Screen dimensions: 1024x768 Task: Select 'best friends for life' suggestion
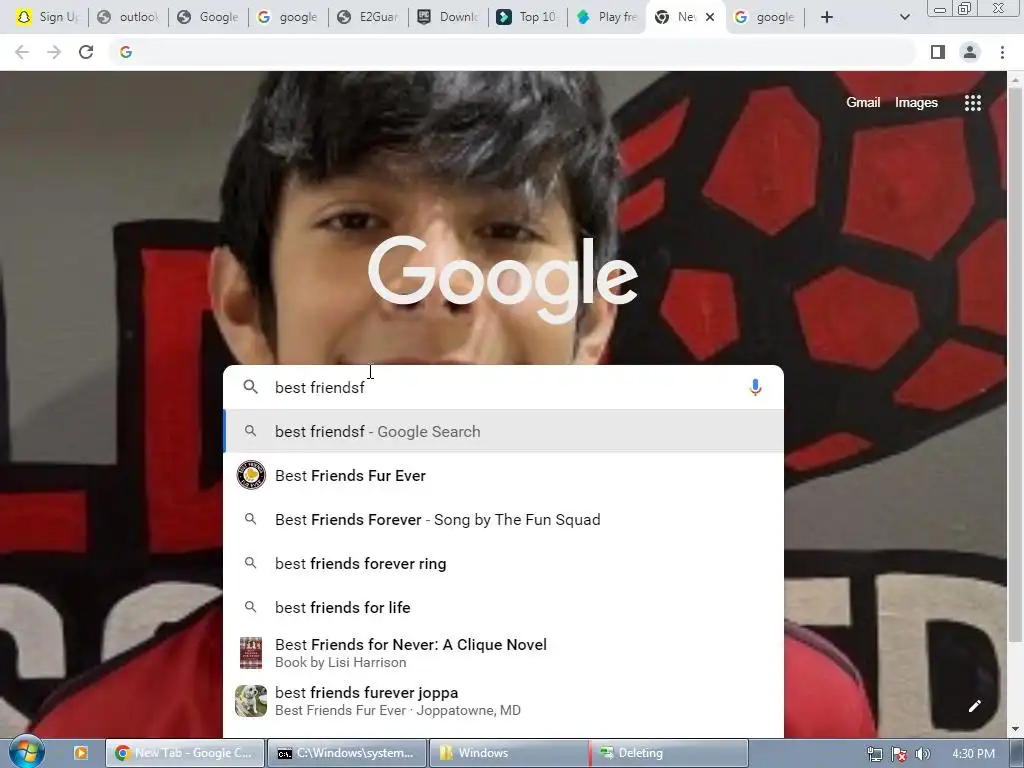point(503,607)
